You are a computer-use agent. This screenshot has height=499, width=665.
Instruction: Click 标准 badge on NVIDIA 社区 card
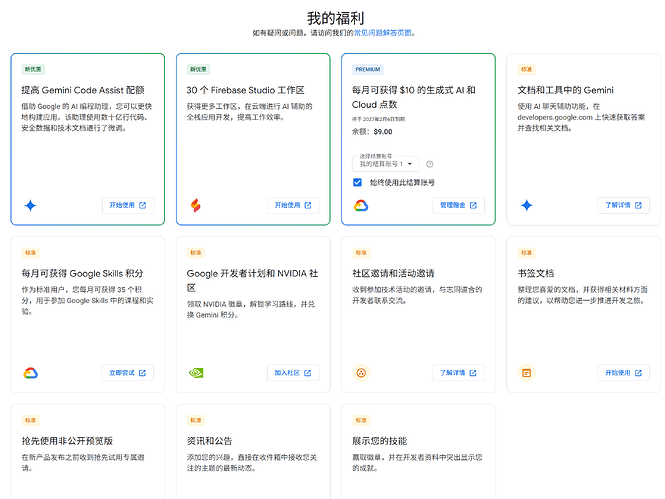[x=196, y=253]
